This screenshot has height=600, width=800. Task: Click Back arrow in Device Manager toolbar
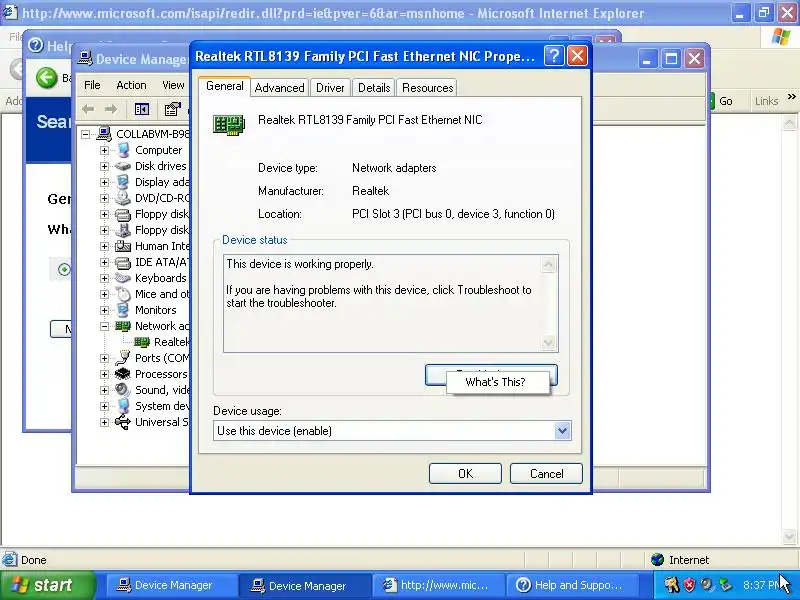(x=88, y=109)
